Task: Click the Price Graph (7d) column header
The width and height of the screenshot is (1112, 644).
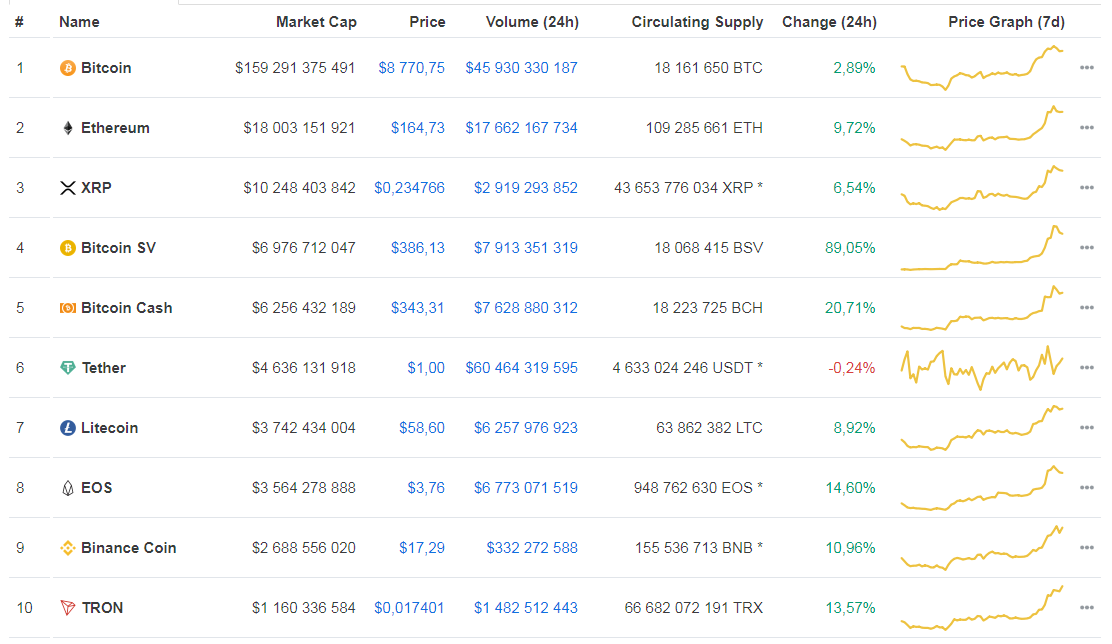Action: (1006, 22)
